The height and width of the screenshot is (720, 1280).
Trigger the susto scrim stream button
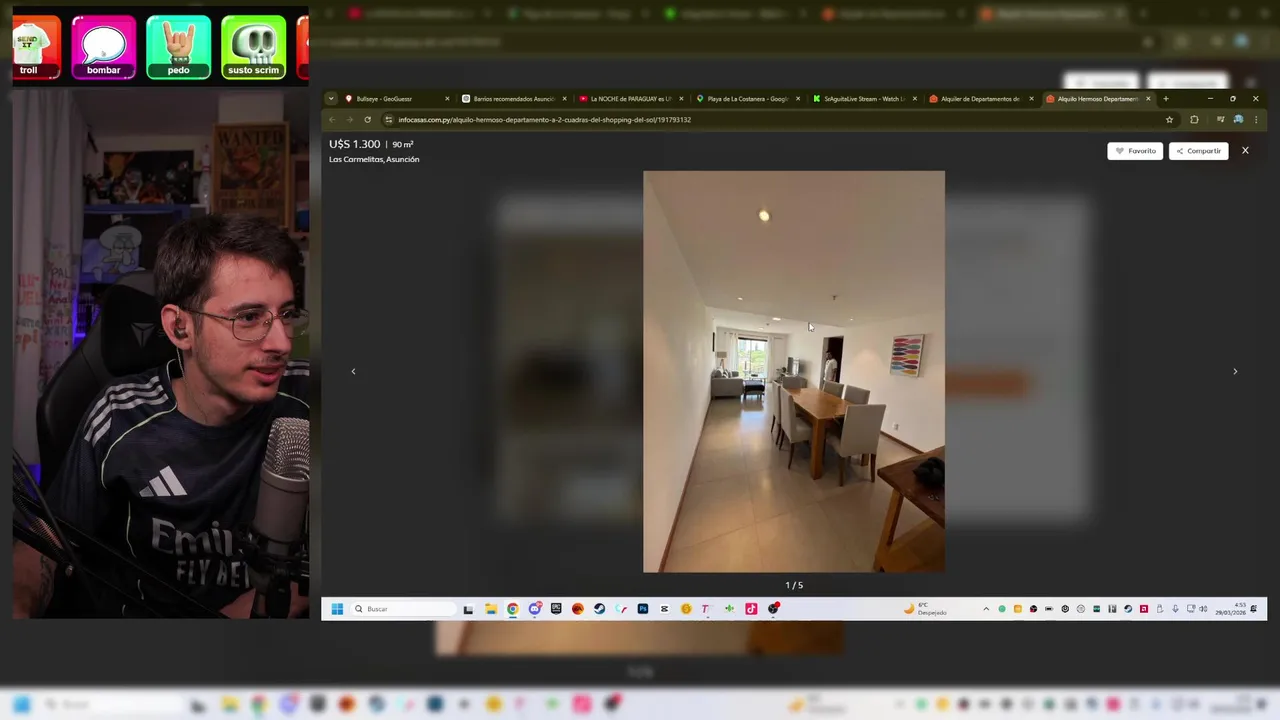254,47
